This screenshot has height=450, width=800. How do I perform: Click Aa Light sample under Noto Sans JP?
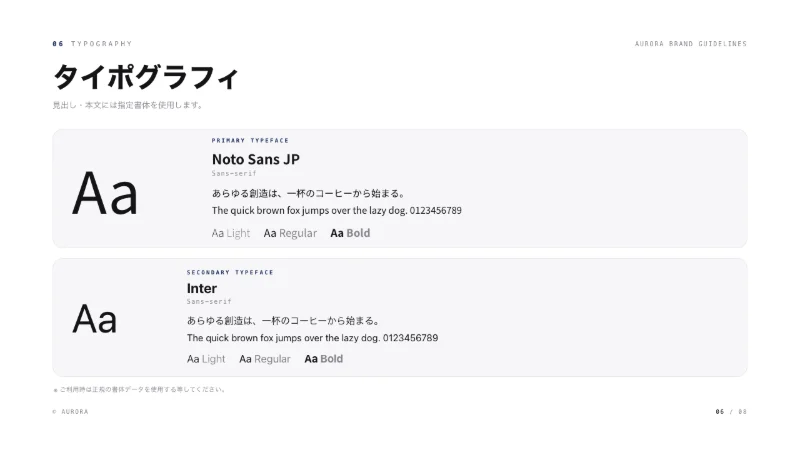(x=231, y=233)
